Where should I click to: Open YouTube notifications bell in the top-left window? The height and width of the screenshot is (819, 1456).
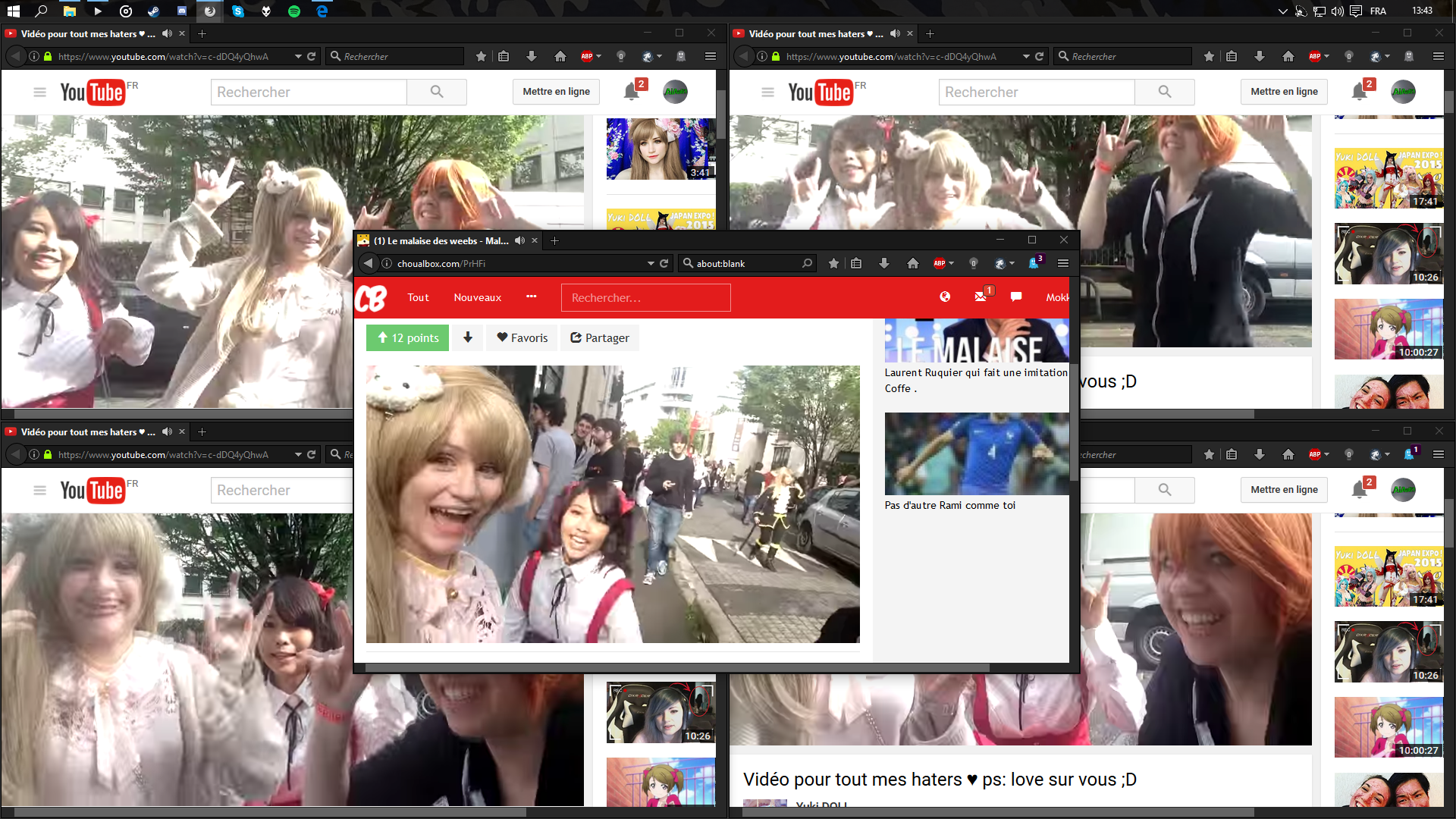pyautogui.click(x=632, y=91)
